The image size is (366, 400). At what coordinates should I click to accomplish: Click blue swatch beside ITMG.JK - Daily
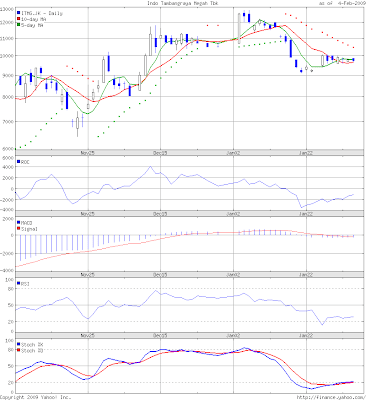[x=19, y=13]
